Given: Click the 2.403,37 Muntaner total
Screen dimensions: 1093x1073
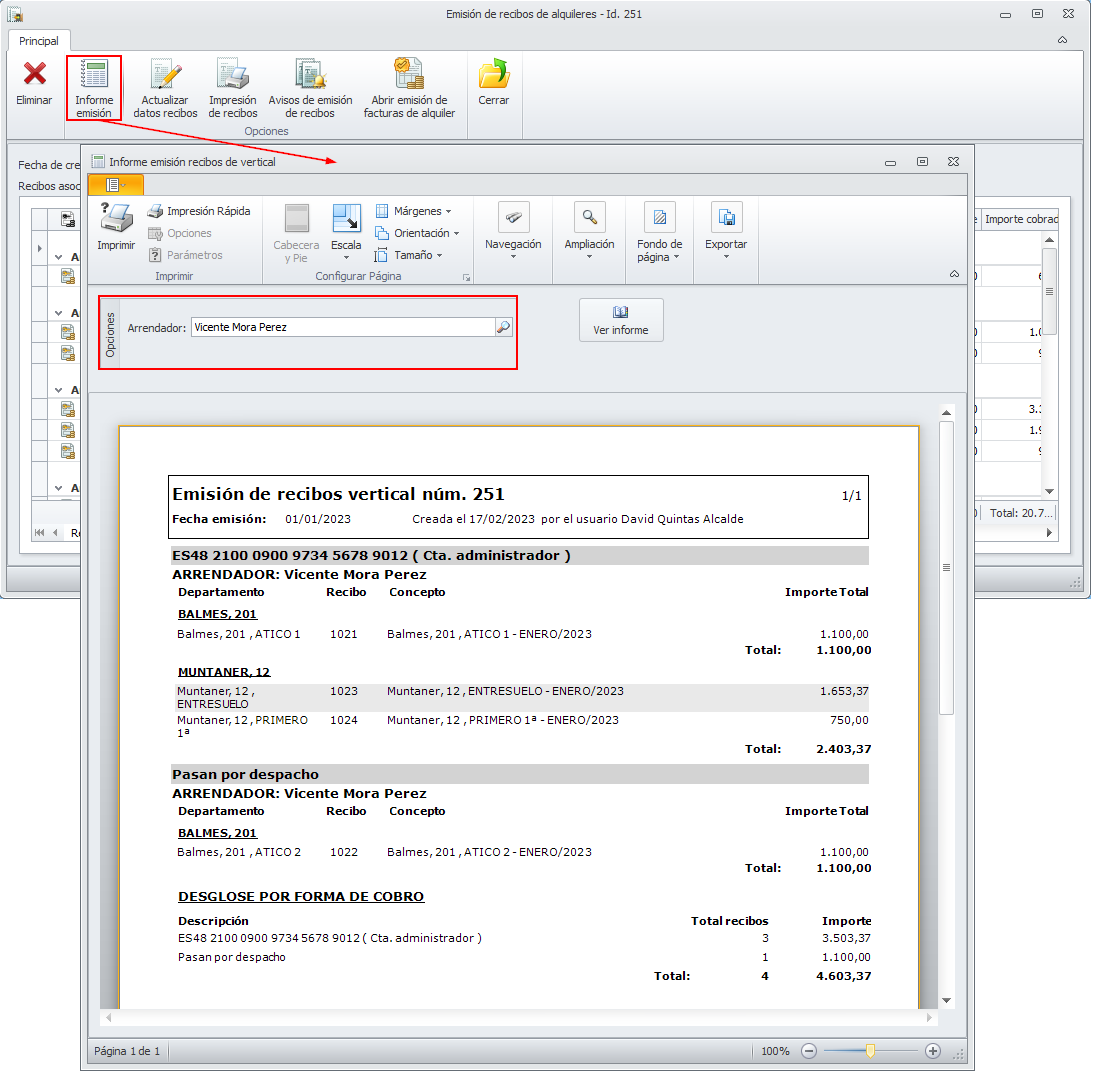Looking at the screenshot, I should [x=843, y=749].
